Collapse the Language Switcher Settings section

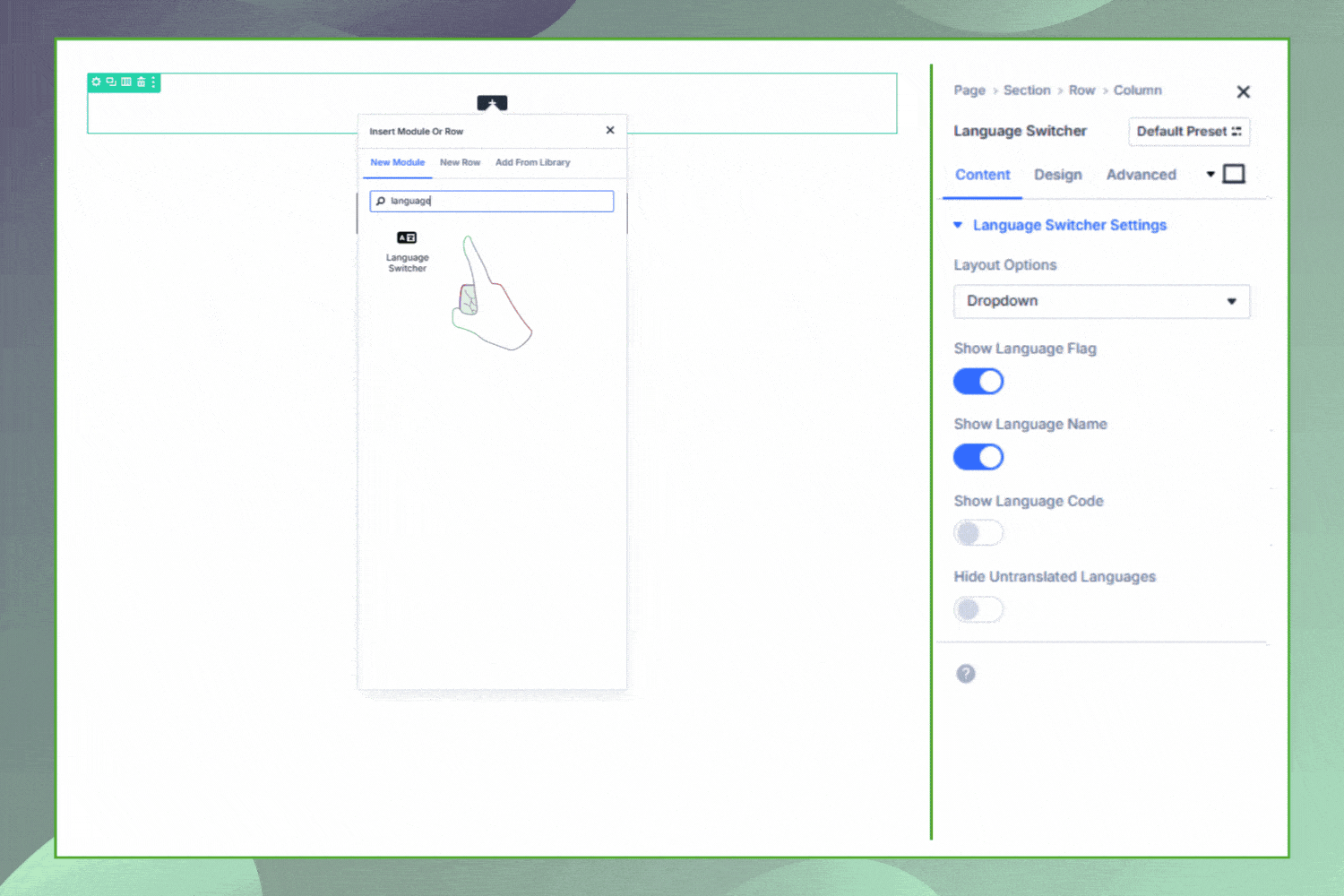click(958, 225)
